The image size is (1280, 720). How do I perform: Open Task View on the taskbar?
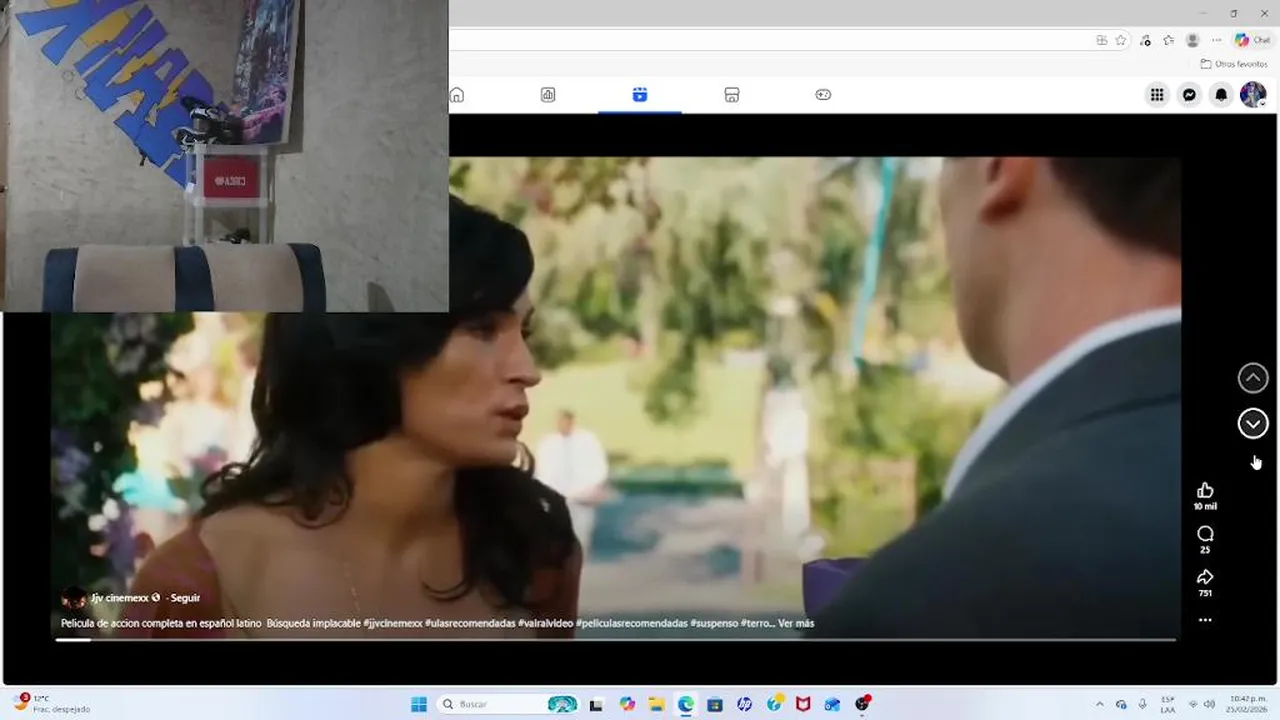[596, 704]
